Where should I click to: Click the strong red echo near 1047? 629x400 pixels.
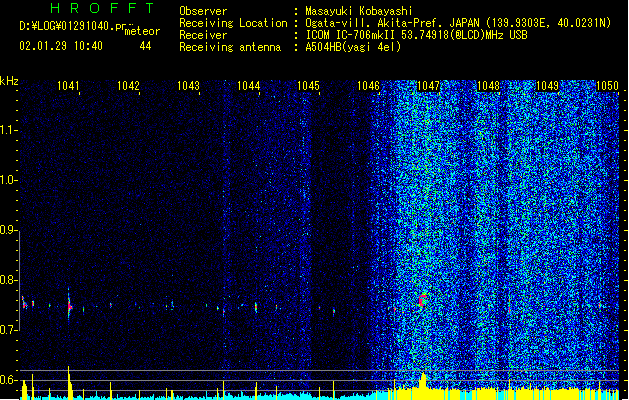click(x=422, y=300)
